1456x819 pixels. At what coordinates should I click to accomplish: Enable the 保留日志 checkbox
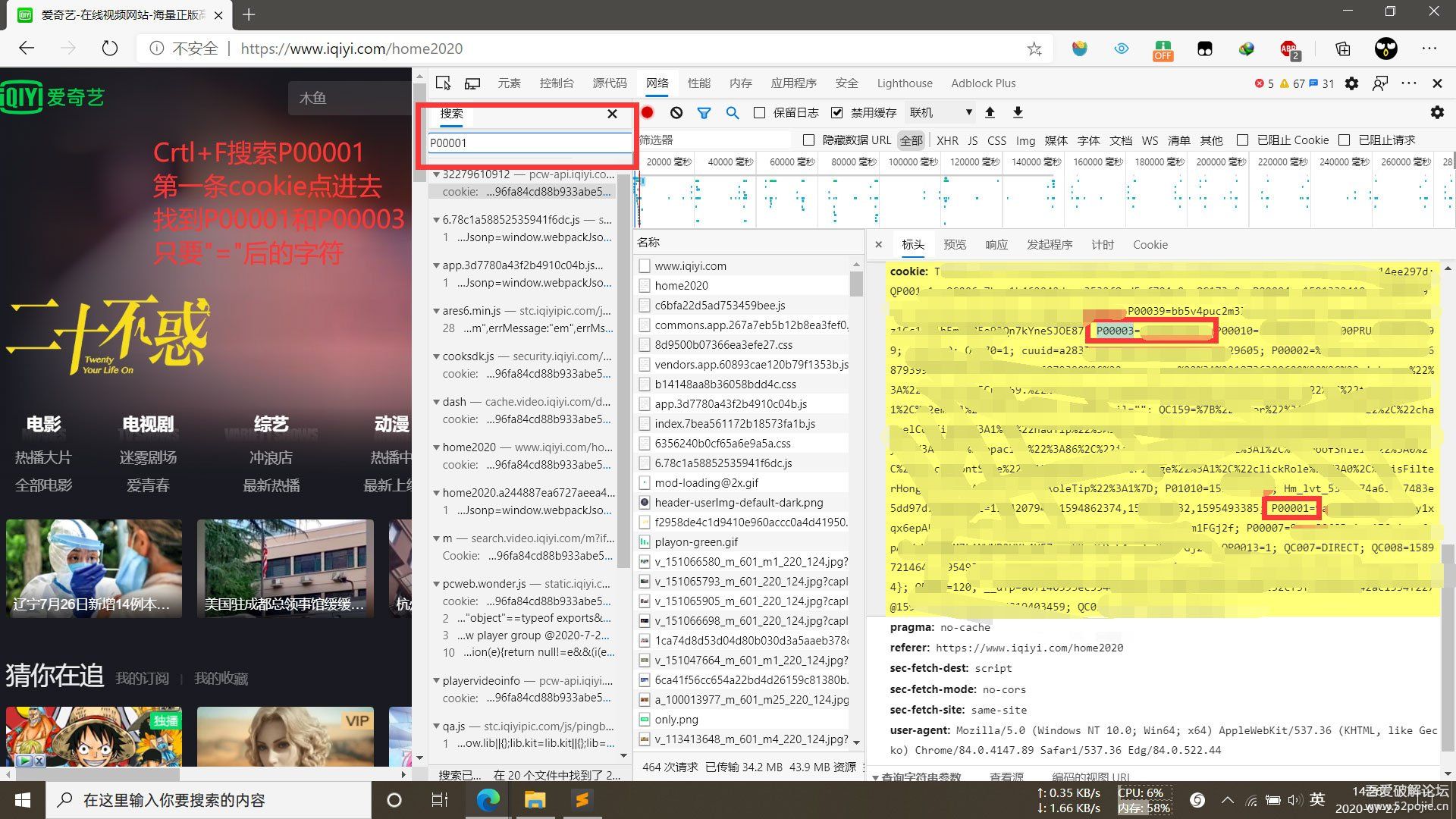(759, 112)
